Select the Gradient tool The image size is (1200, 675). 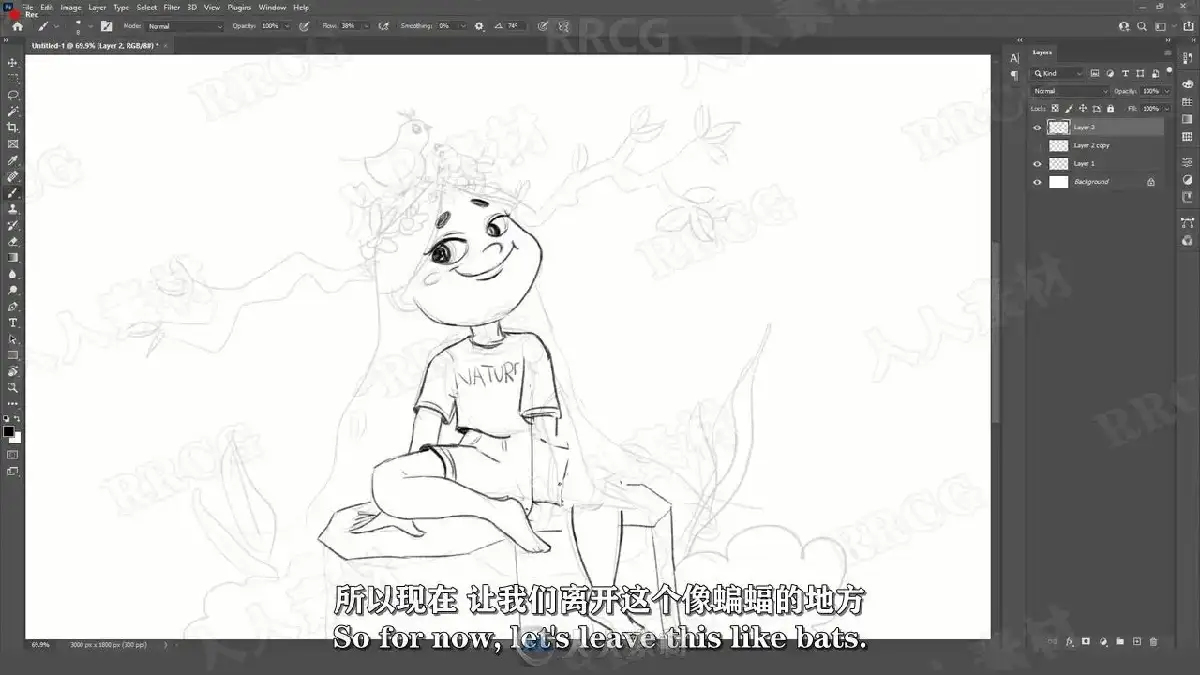13,257
